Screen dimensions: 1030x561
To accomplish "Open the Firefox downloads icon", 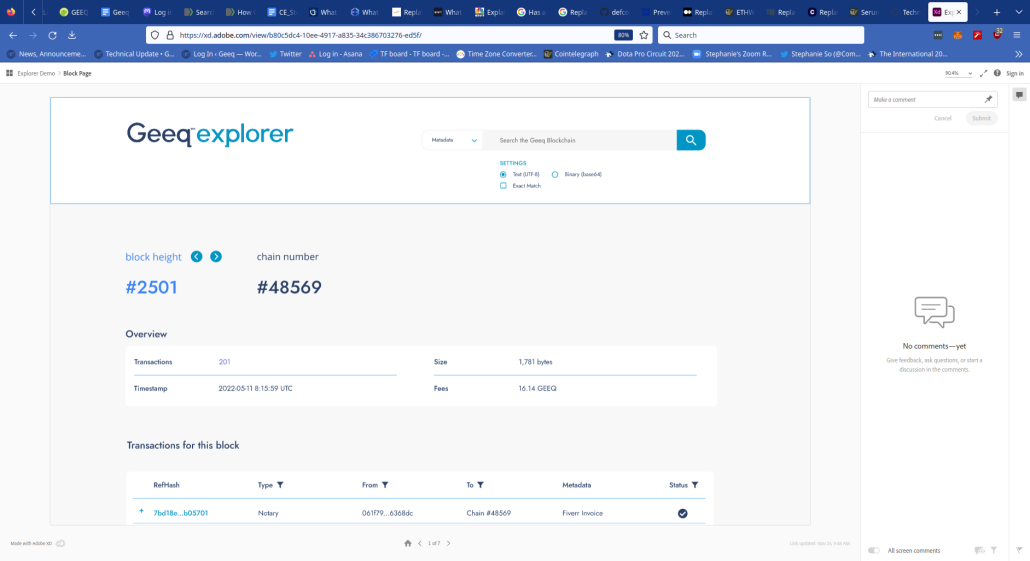I will click(72, 35).
